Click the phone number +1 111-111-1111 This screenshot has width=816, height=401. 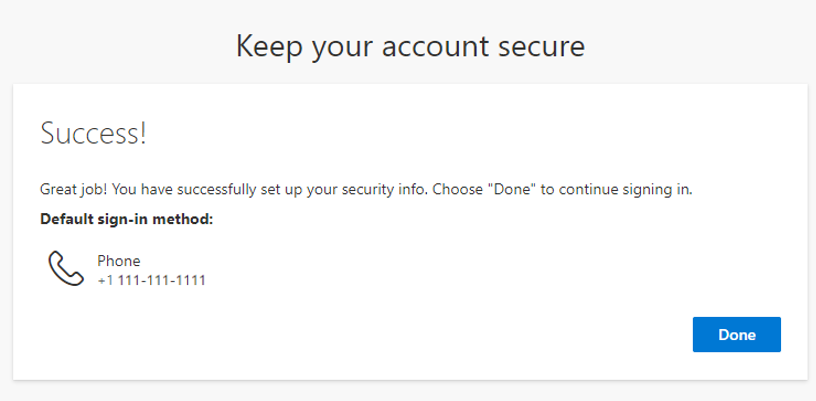click(151, 280)
